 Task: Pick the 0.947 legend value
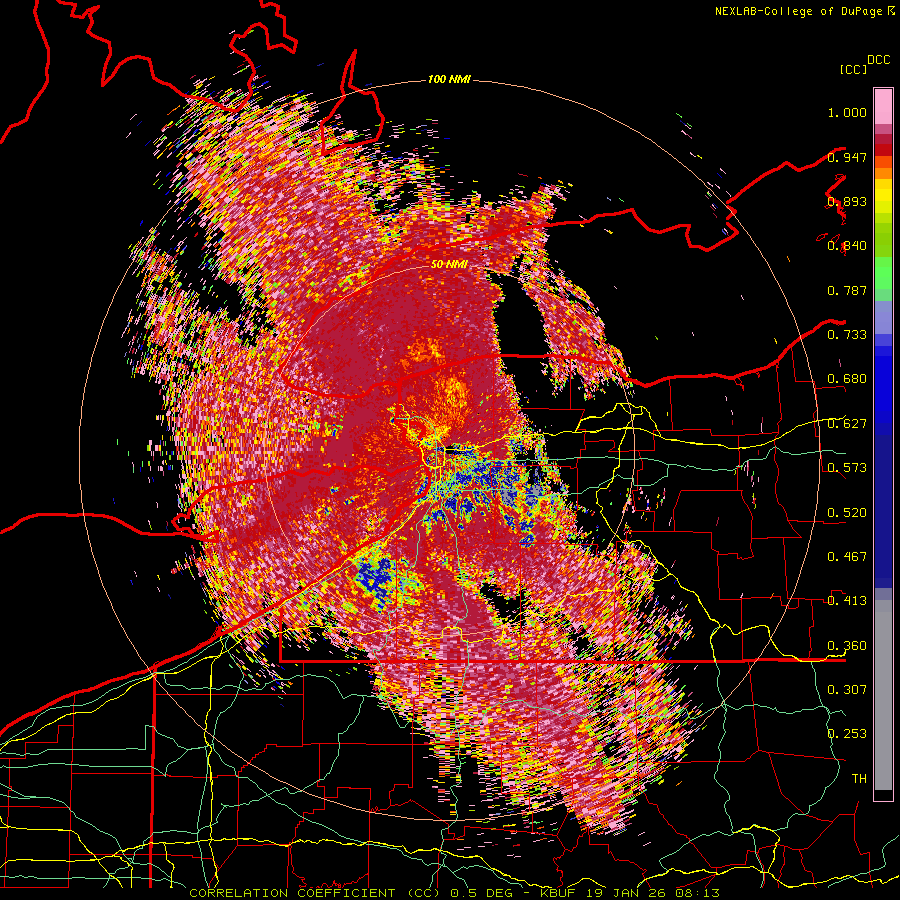(847, 157)
